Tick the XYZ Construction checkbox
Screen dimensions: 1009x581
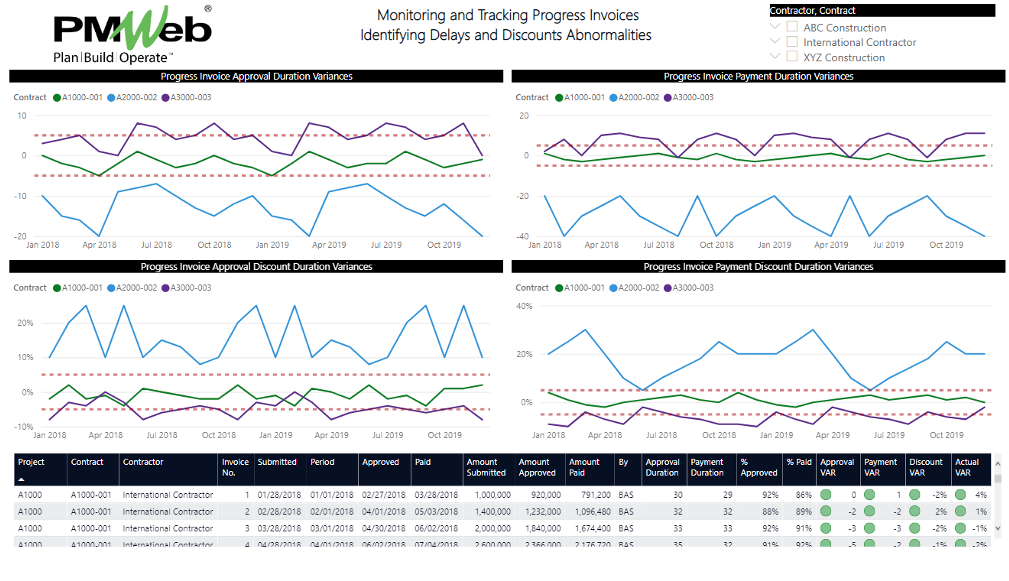point(792,57)
